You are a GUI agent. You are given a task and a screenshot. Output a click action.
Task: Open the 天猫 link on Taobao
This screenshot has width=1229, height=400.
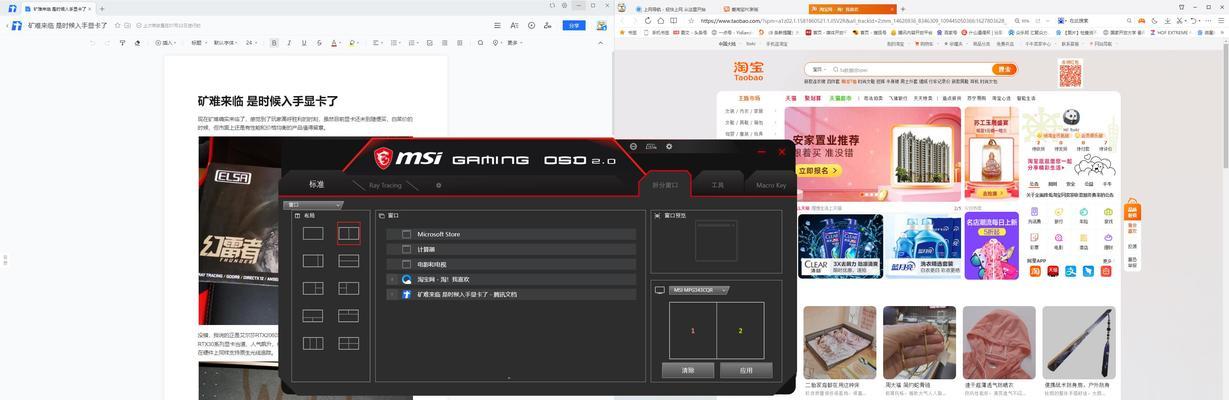click(x=790, y=98)
